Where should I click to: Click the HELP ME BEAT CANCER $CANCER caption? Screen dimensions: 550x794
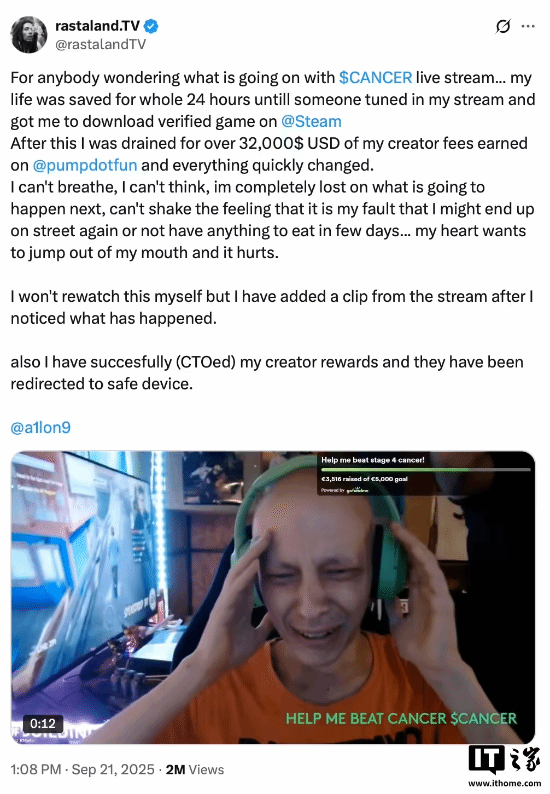[x=401, y=718]
